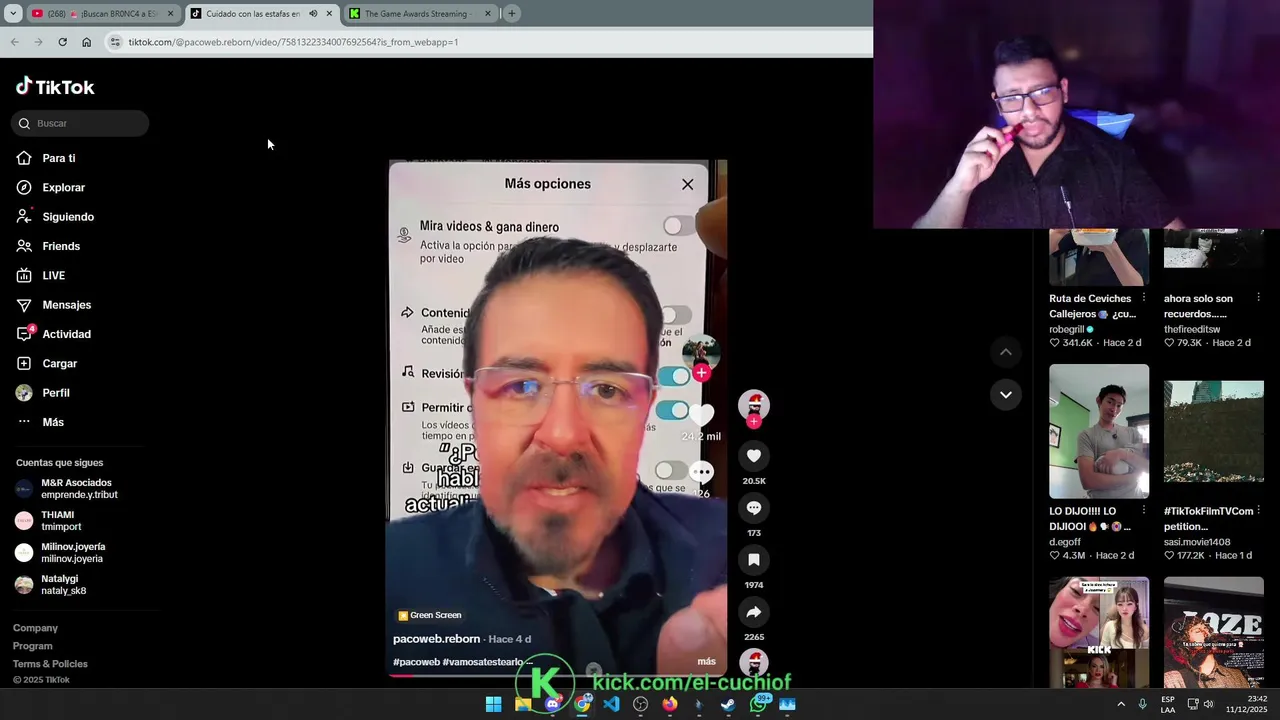Follow creator with red plus badge

754,421
